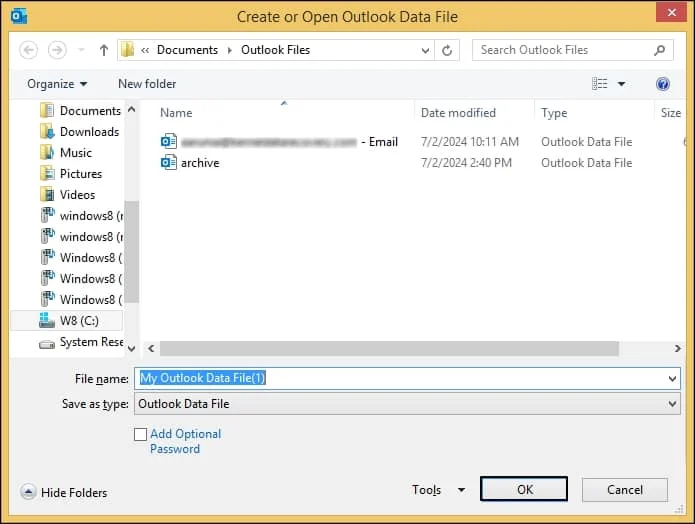Image resolution: width=695 pixels, height=524 pixels.
Task: Click the Cancel button
Action: point(625,489)
